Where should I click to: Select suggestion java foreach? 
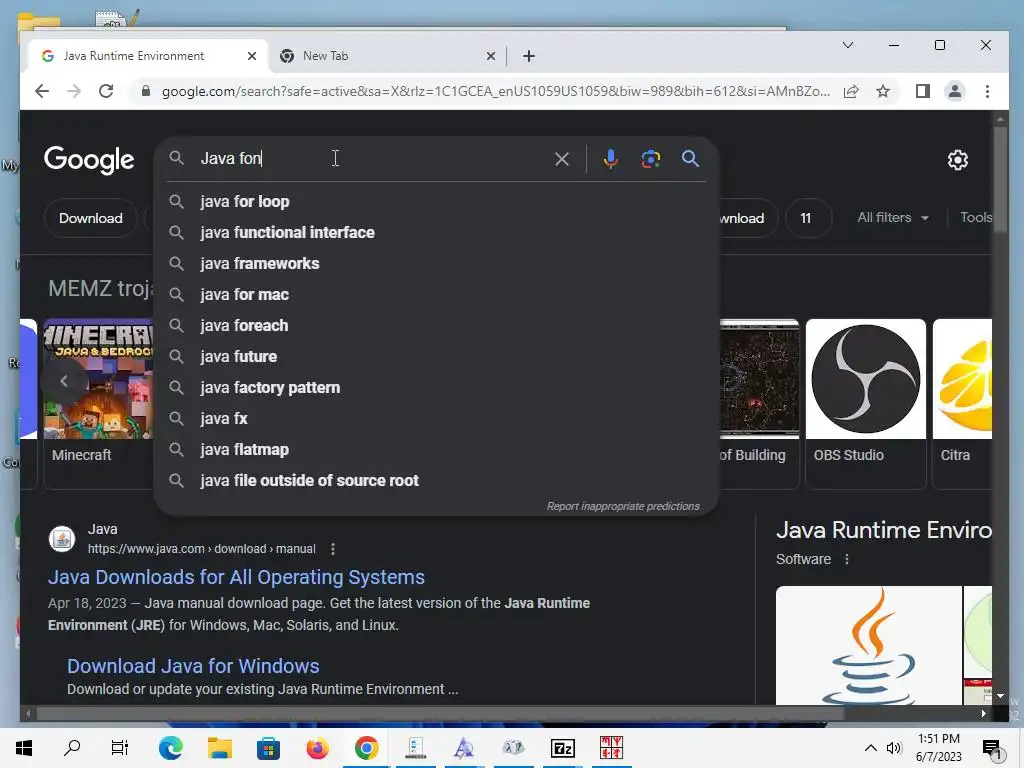[x=436, y=326]
